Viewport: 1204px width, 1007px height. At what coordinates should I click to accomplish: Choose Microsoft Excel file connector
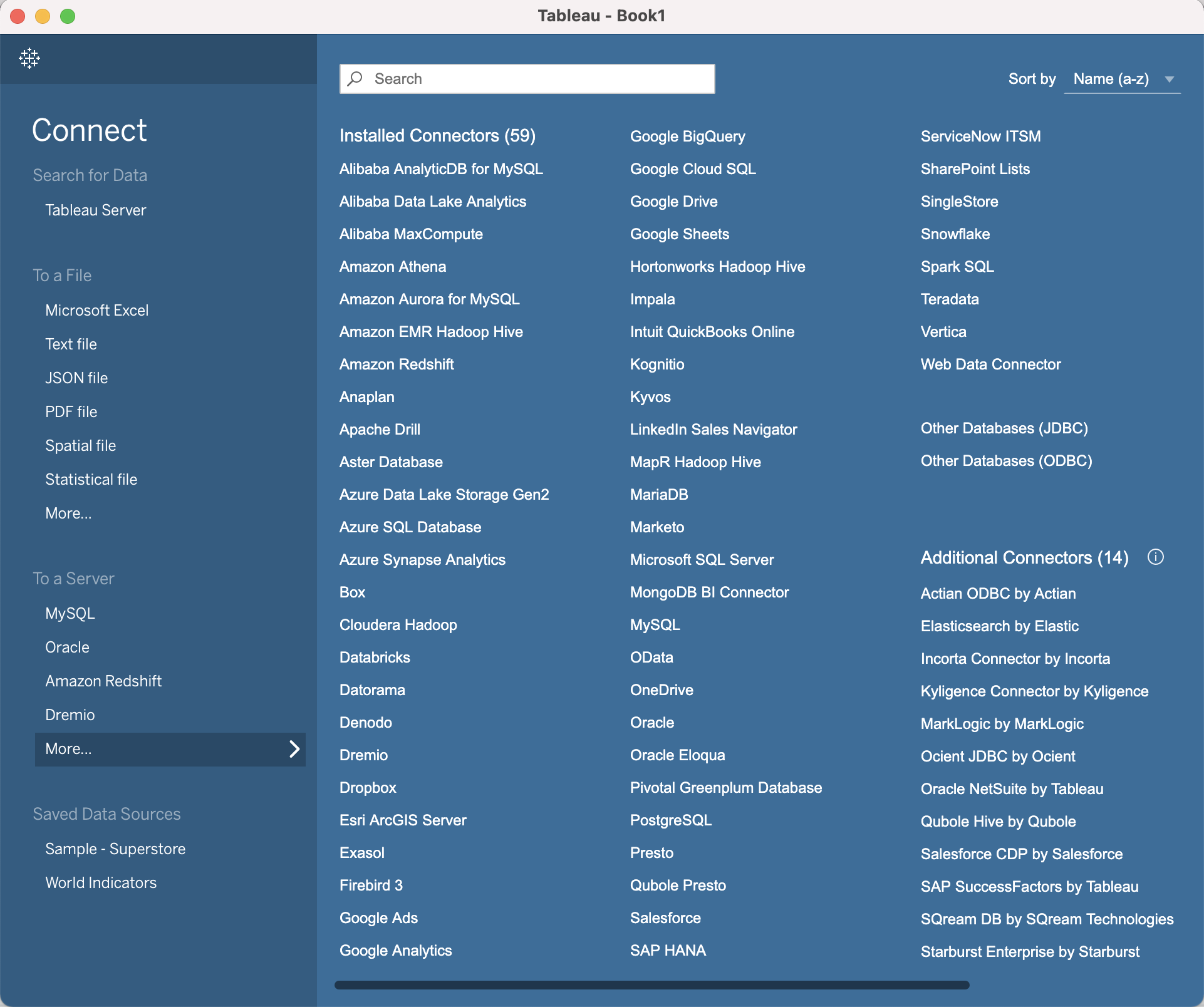pyautogui.click(x=96, y=311)
